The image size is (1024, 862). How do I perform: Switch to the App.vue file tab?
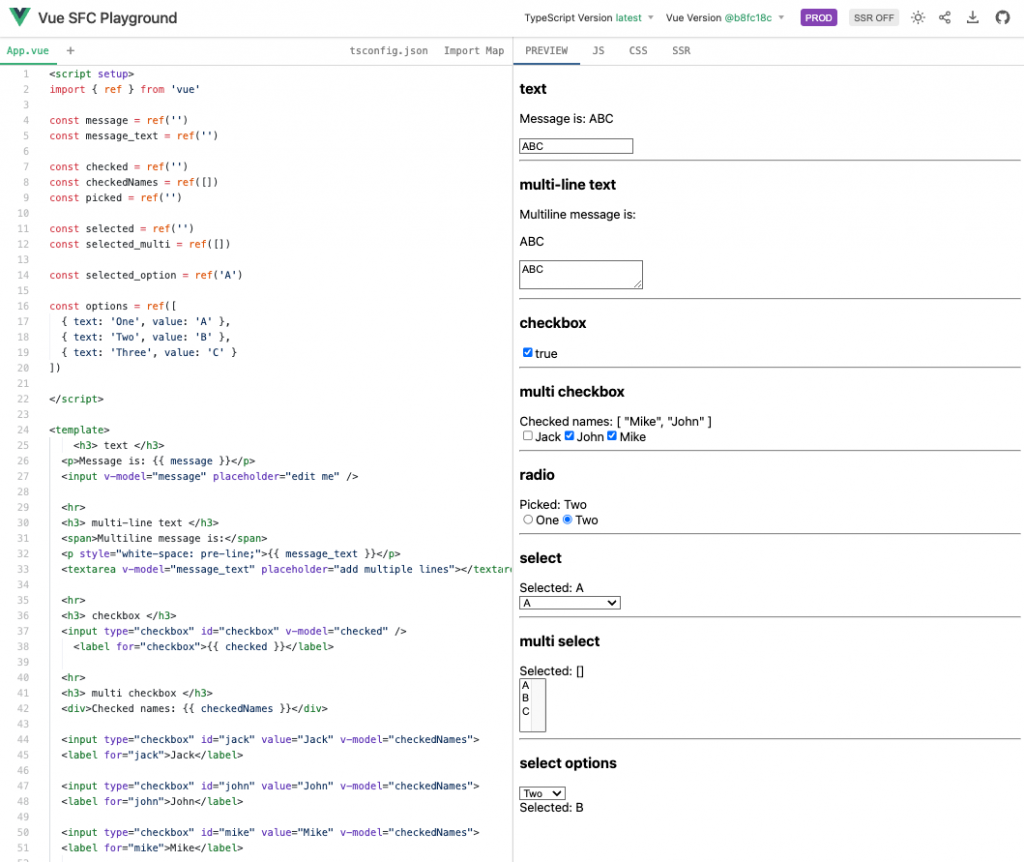[28, 51]
